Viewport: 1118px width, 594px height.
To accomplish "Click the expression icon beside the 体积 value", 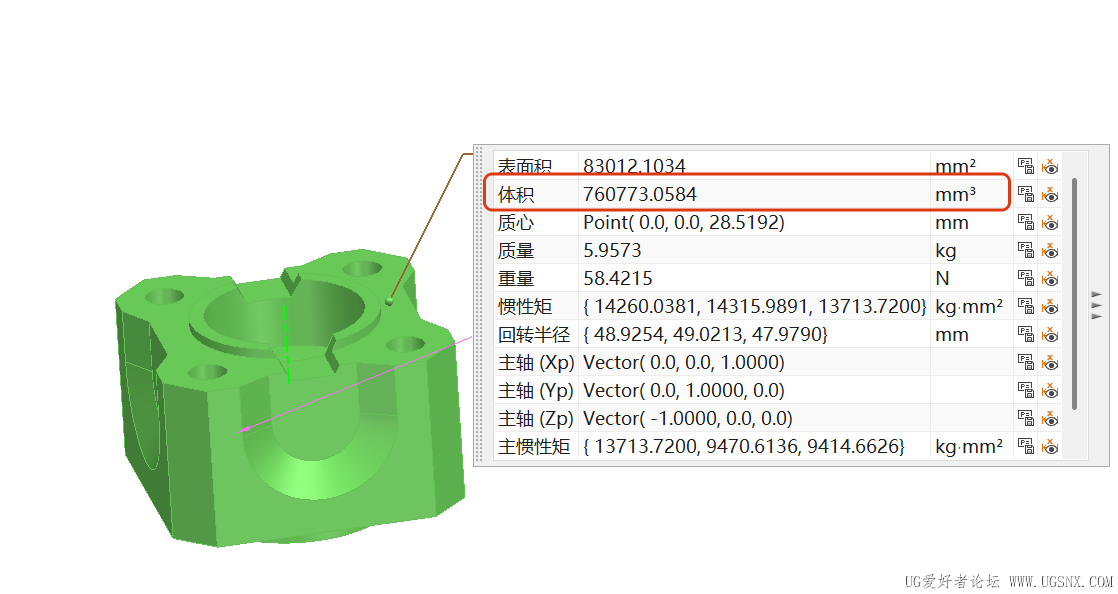I will coord(1026,194).
